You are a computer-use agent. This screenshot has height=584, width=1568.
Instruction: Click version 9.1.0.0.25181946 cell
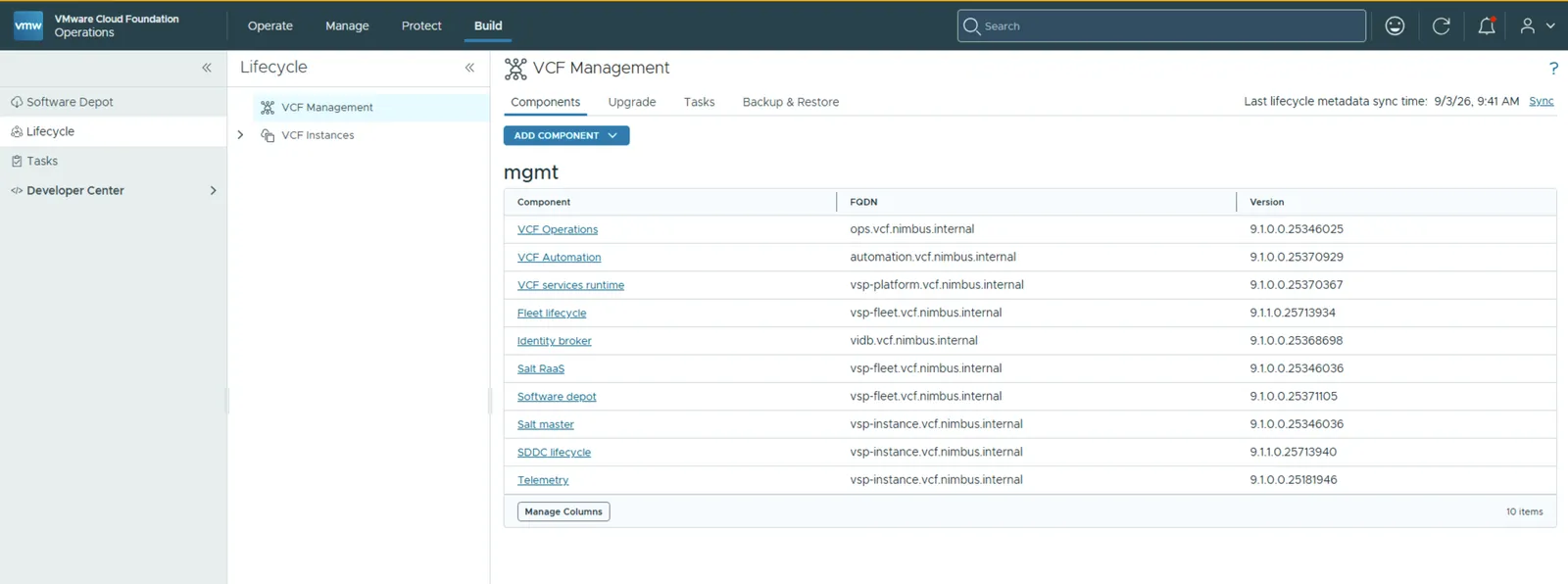click(1293, 480)
